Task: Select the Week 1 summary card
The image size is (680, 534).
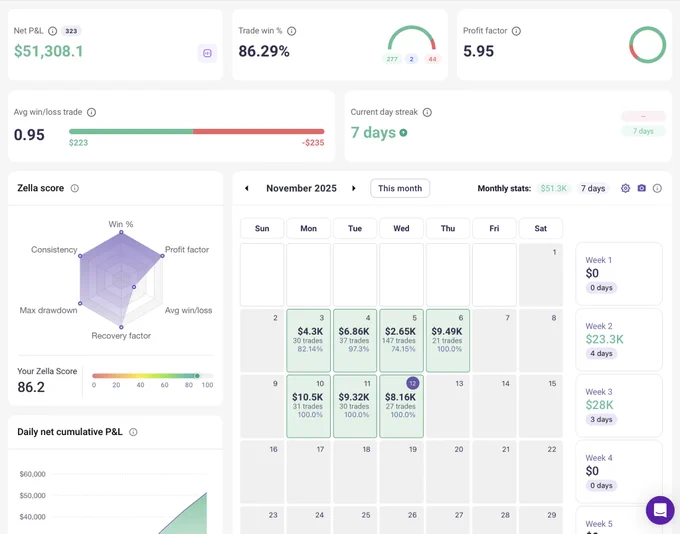Action: tap(619, 274)
